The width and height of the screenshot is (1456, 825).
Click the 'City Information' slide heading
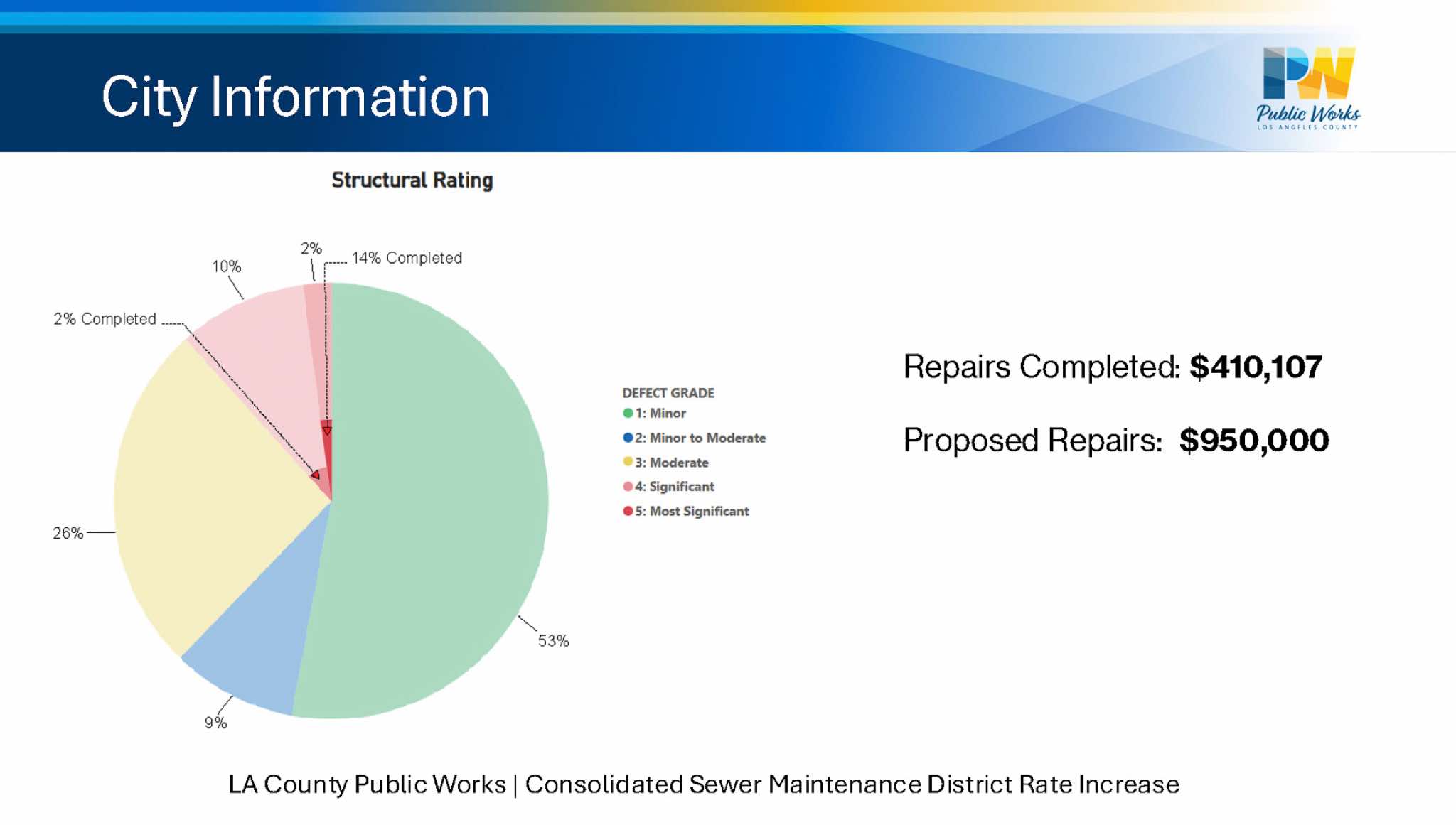tap(295, 97)
